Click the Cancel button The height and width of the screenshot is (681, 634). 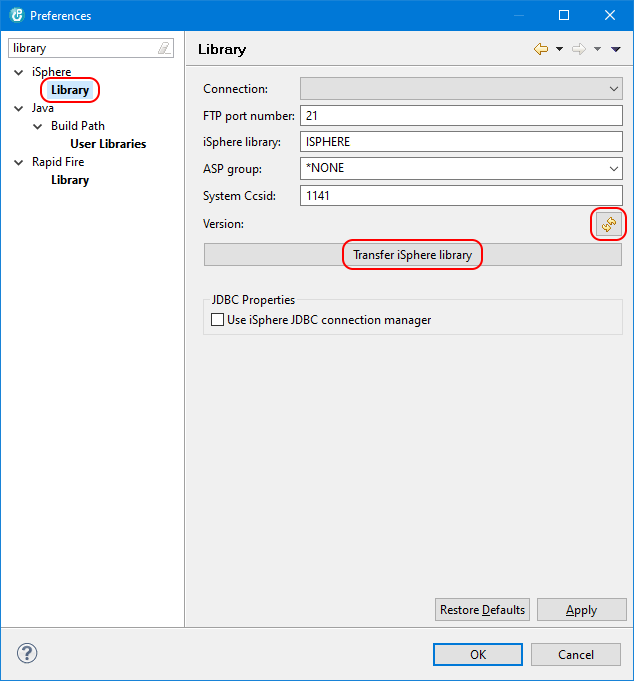[576, 655]
